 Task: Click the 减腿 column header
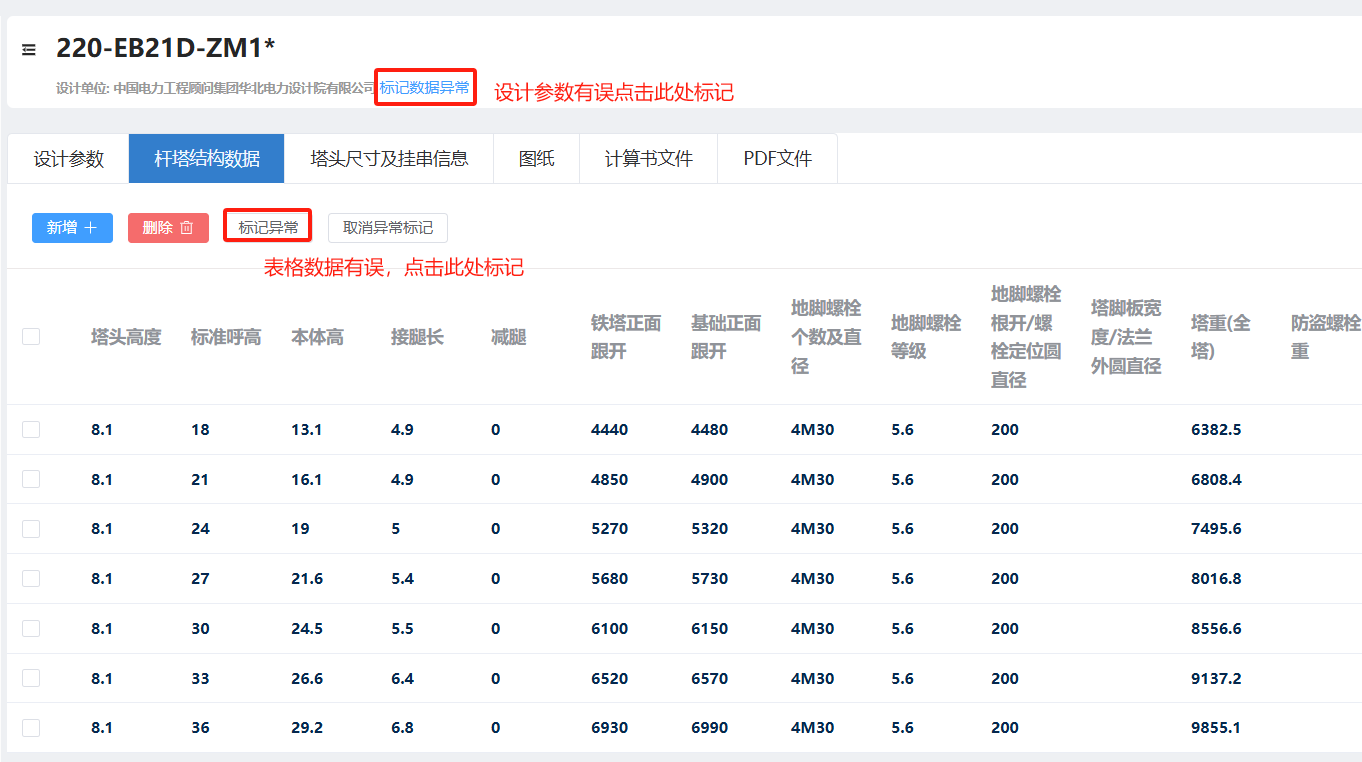pos(508,337)
